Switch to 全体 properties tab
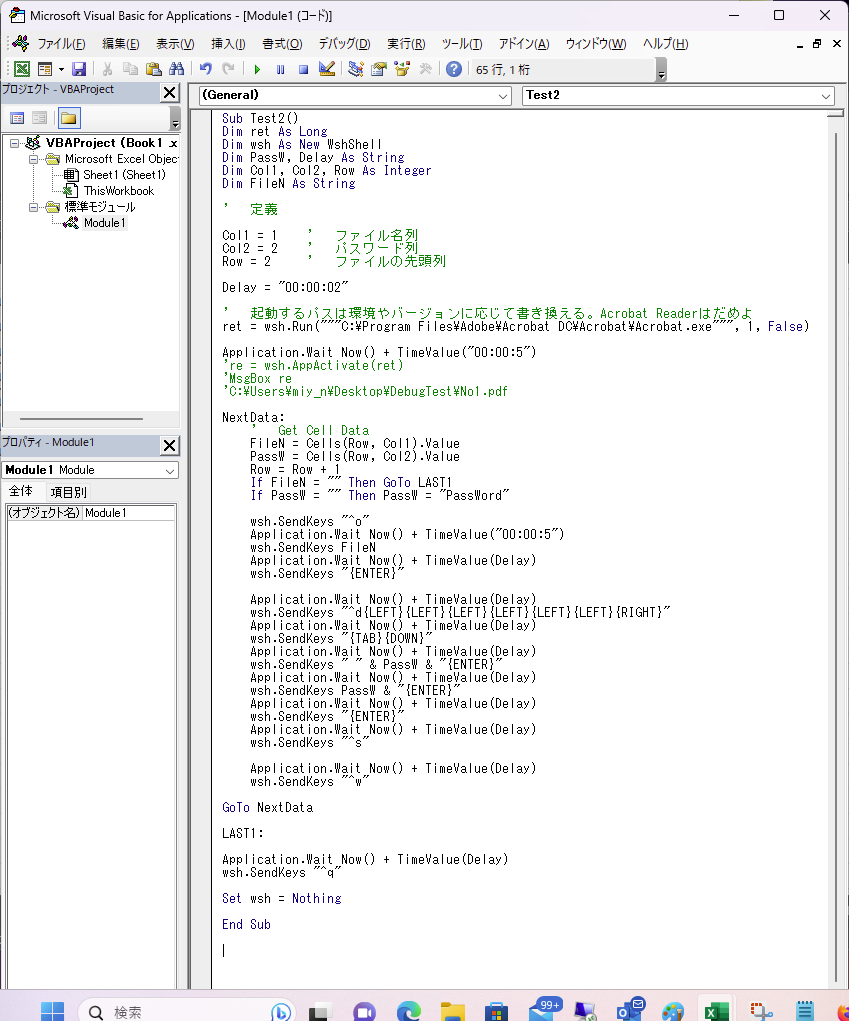The width and height of the screenshot is (849, 1021). click(21, 491)
